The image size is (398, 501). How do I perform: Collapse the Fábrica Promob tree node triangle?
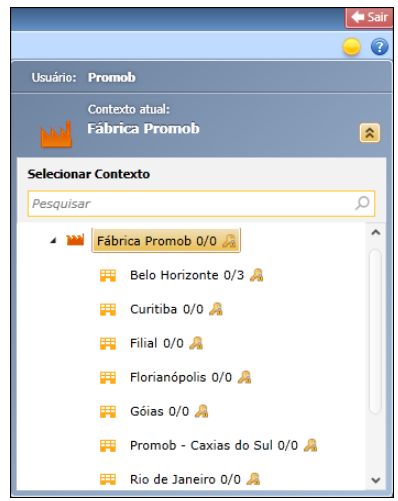pyautogui.click(x=53, y=240)
